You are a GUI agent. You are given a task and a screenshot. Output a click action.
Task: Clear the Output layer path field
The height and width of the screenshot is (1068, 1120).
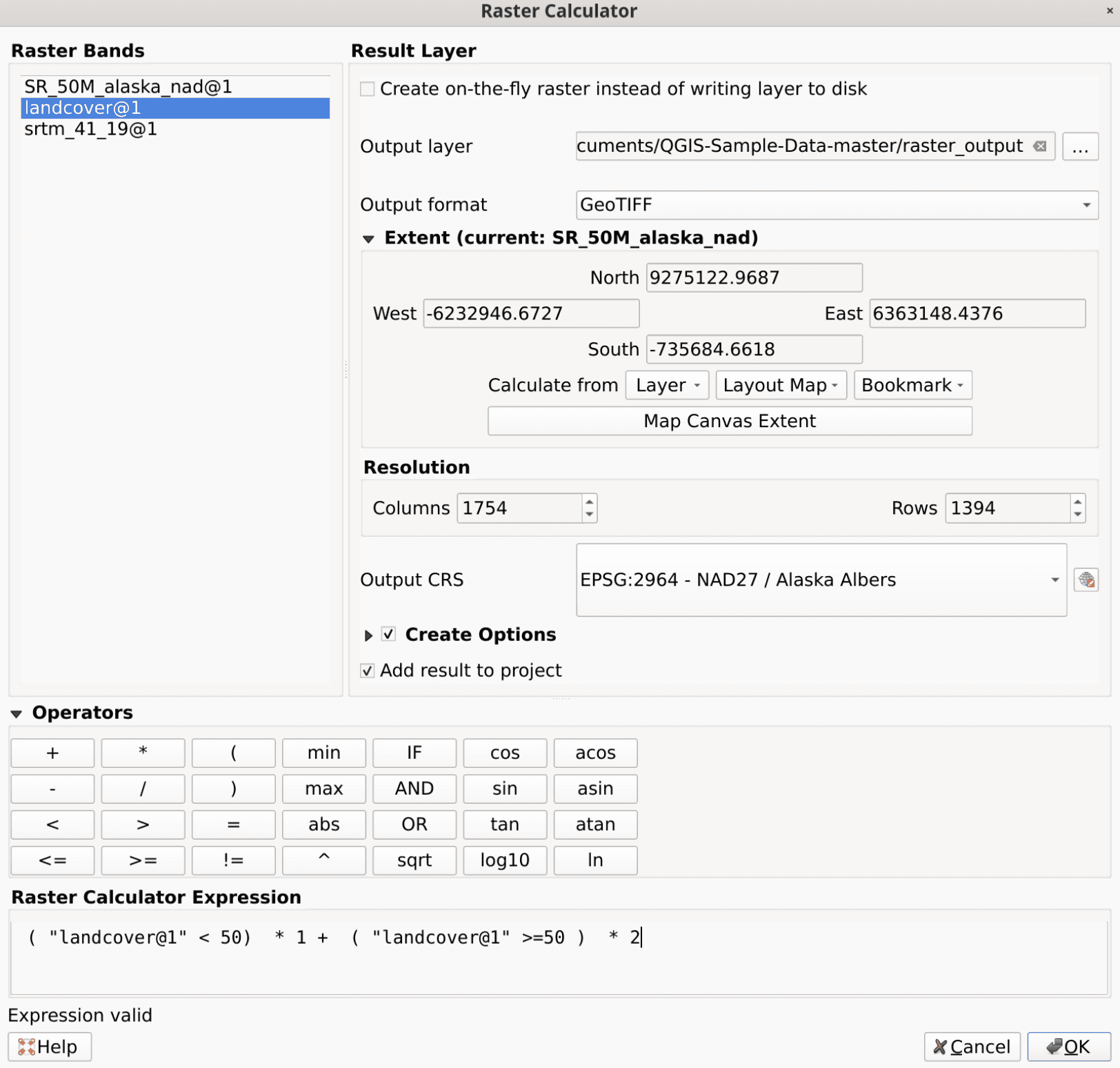click(1040, 146)
